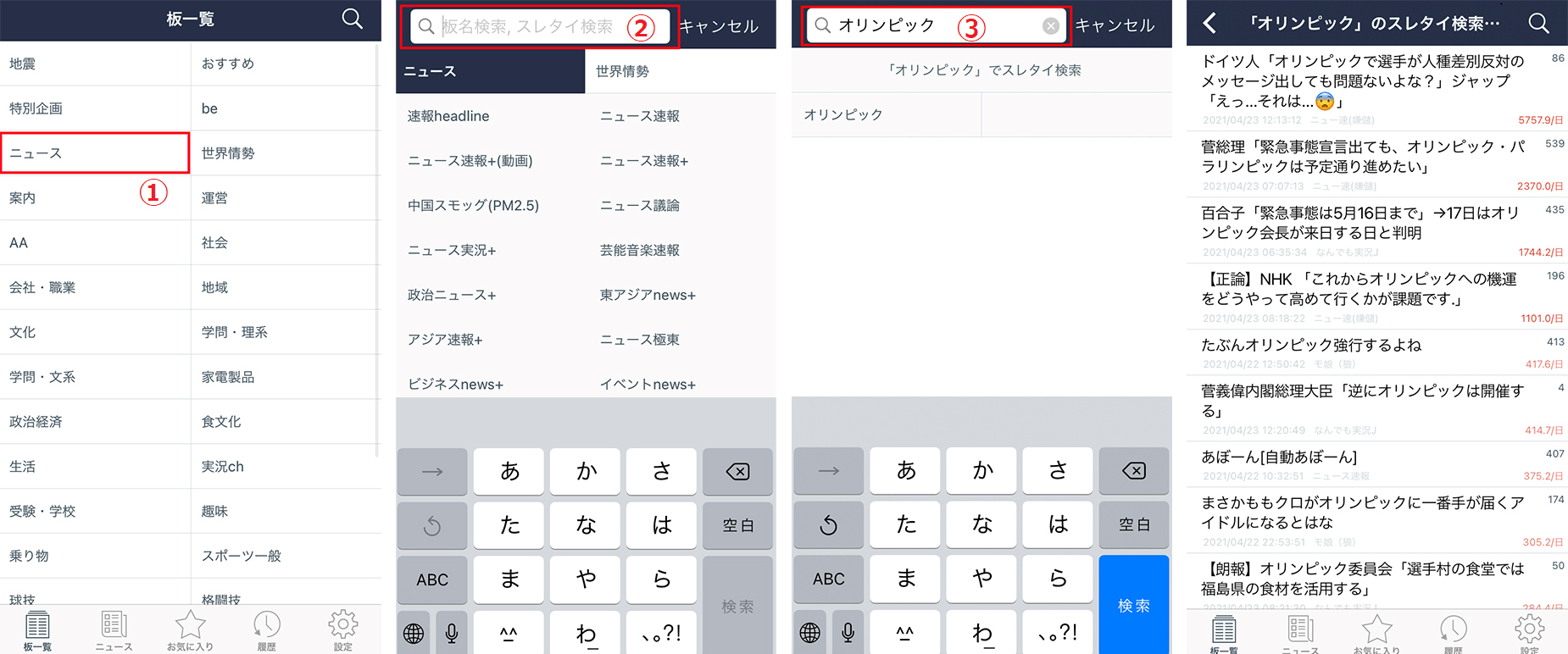Tap globe key on keyboard with blue 検索
Image resolution: width=1568 pixels, height=654 pixels.
810,632
